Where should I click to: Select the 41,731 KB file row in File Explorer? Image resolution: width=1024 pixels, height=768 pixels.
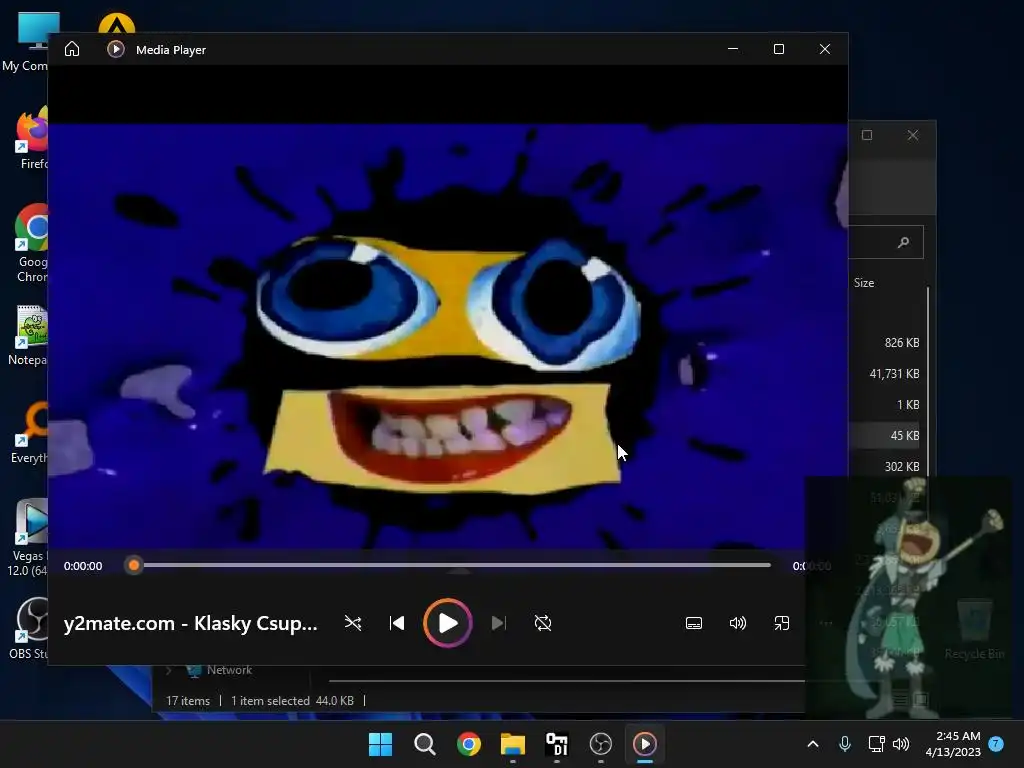(x=885, y=374)
